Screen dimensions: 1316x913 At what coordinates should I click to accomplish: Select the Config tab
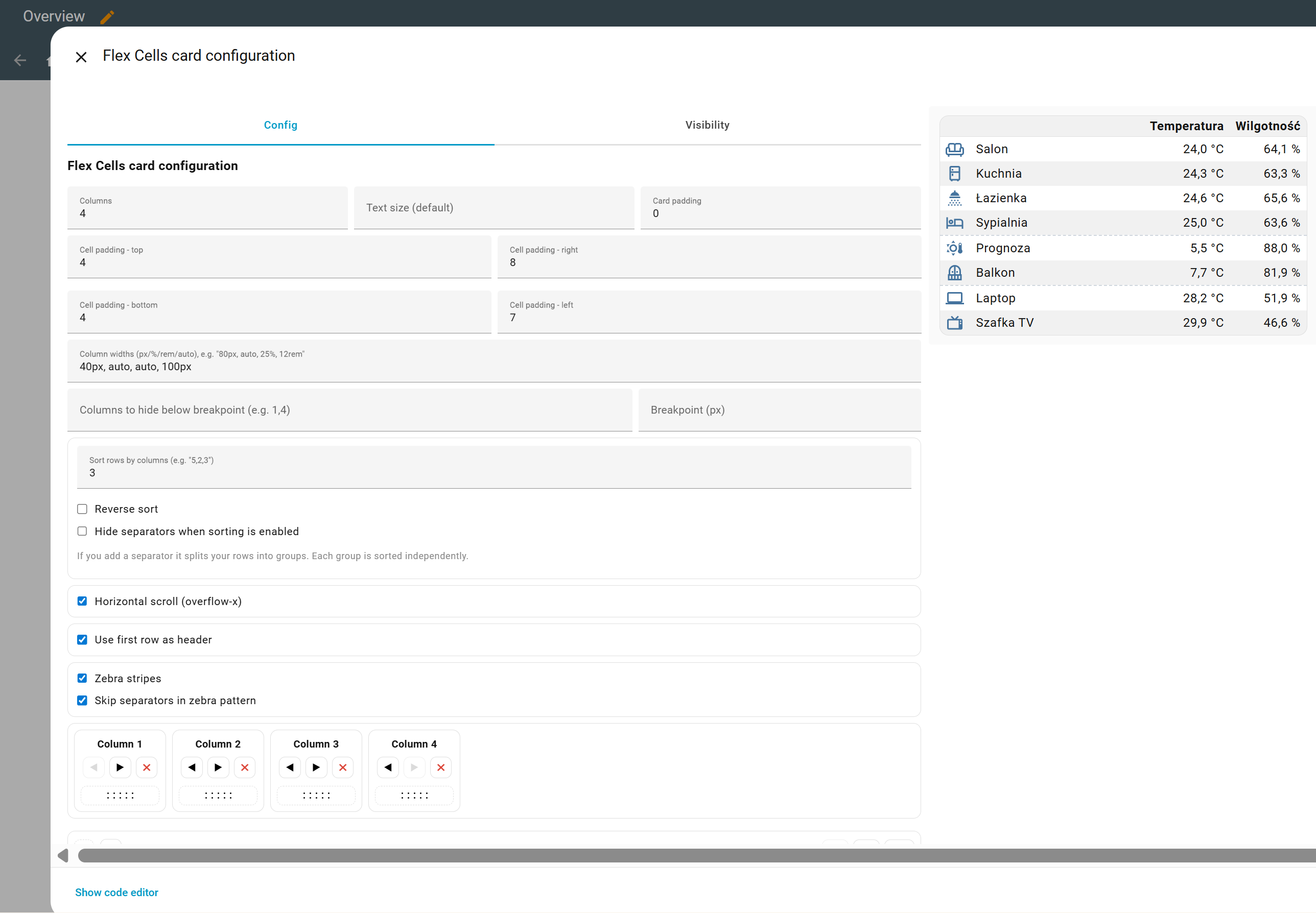click(x=280, y=125)
